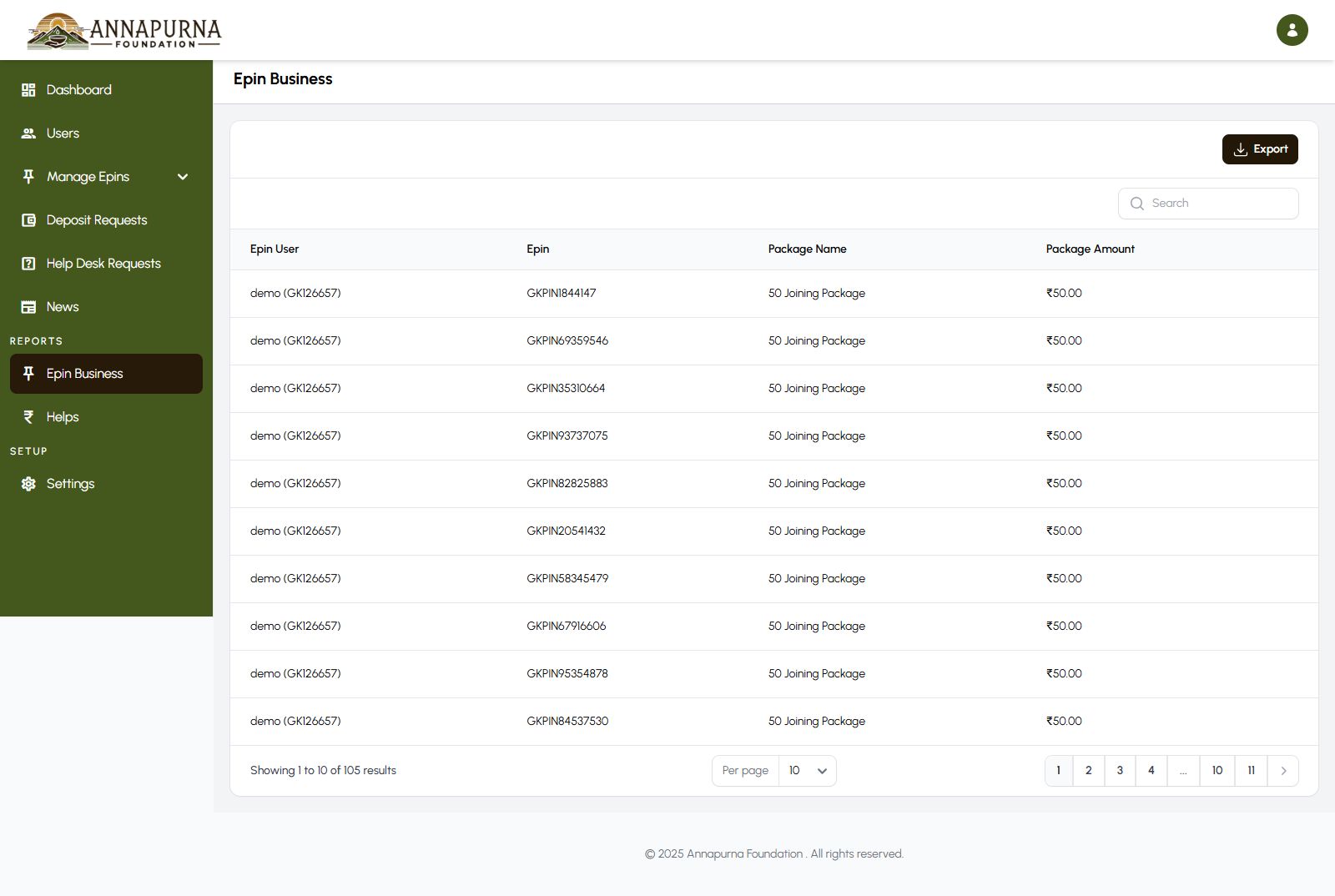Jump to page 11 of results
This screenshot has width=1335, height=896.
click(1251, 771)
